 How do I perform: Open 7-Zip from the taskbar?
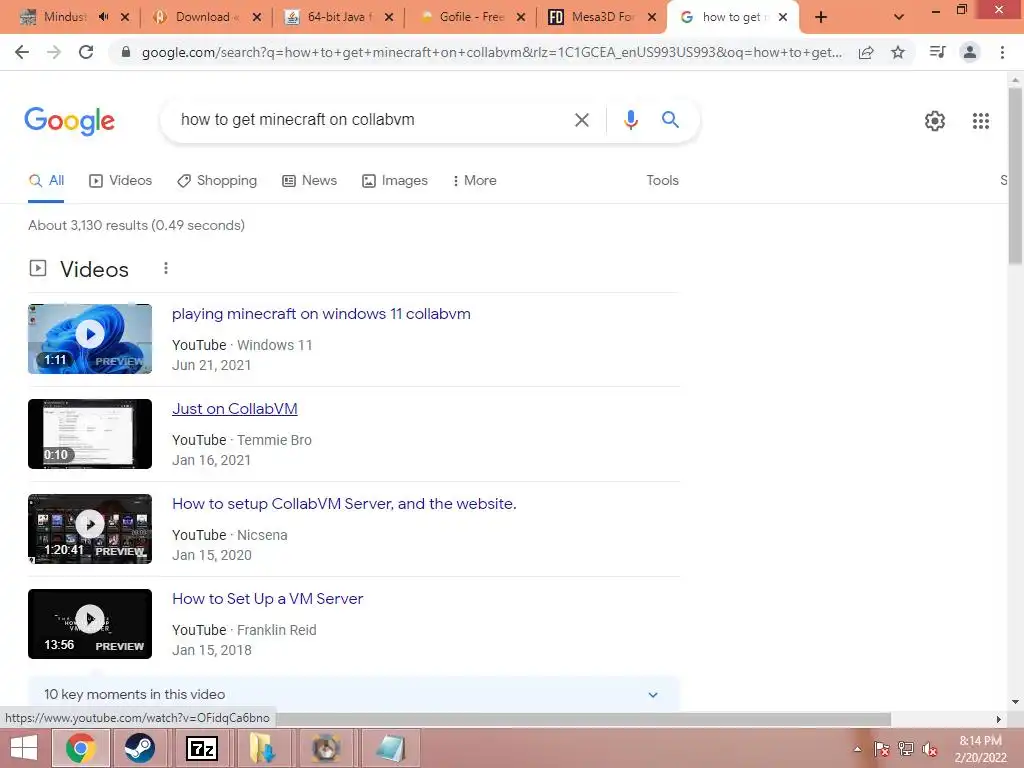201,748
